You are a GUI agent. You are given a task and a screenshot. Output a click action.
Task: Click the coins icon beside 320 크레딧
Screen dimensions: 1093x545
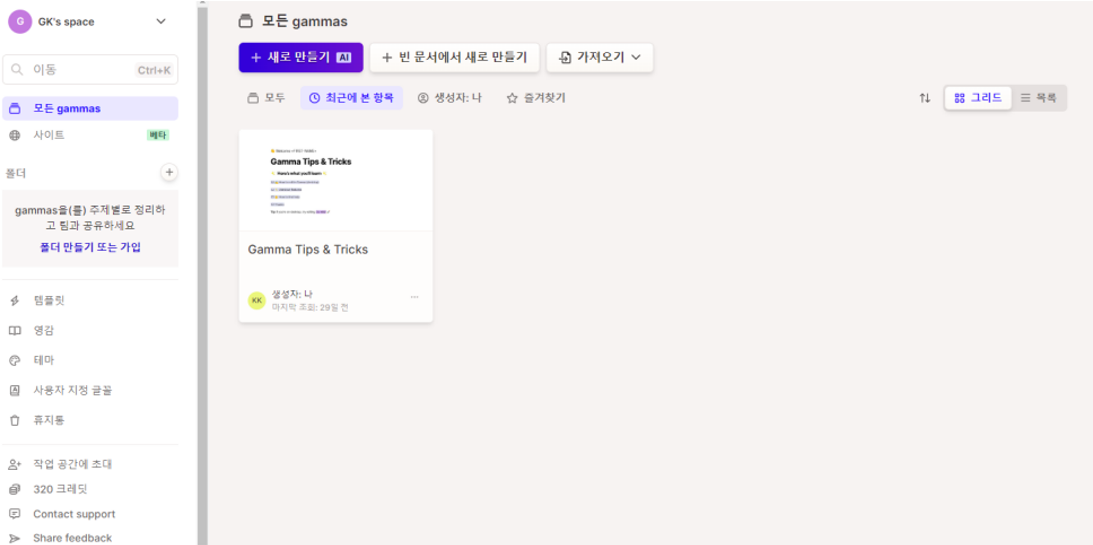pyautogui.click(x=15, y=489)
